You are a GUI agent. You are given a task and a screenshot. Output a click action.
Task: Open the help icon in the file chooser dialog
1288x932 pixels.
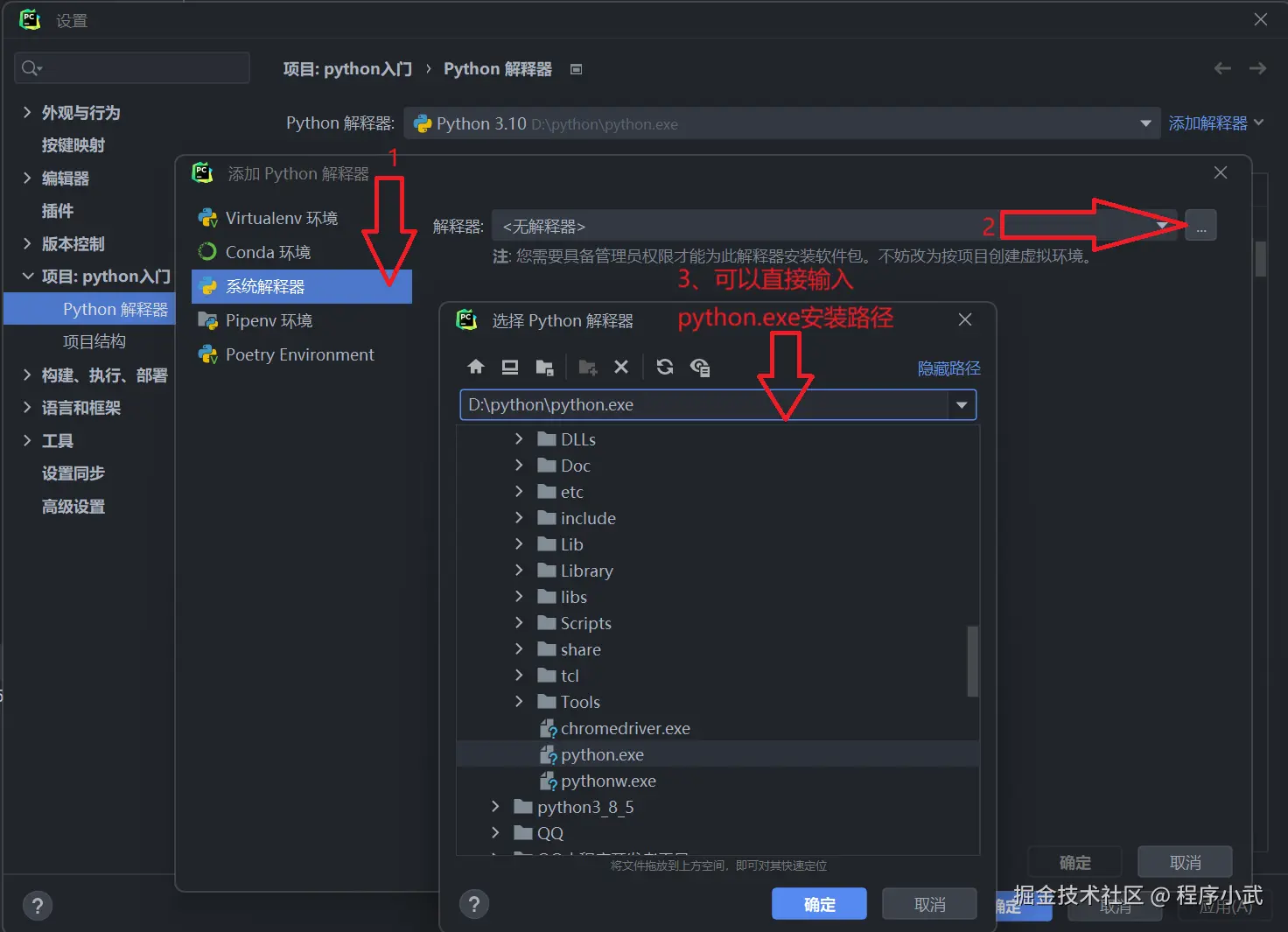(x=474, y=904)
